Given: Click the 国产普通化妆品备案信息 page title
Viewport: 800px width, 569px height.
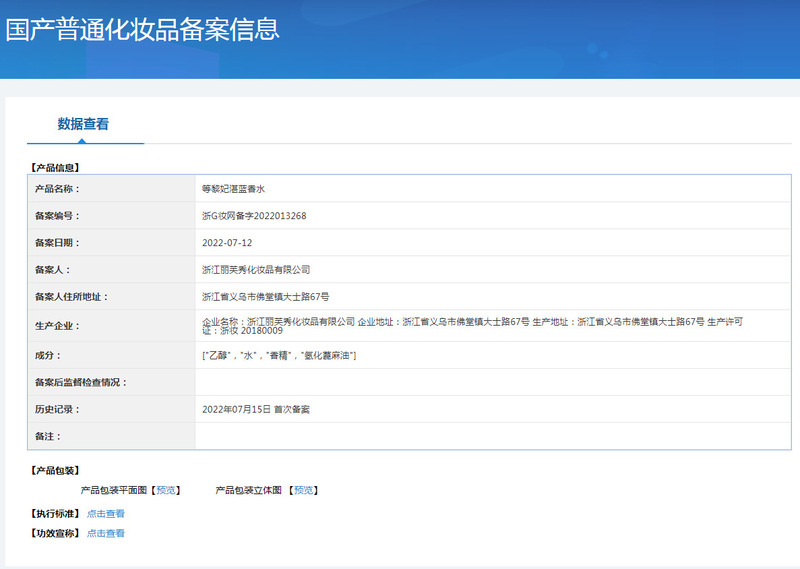Looking at the screenshot, I should tap(142, 29).
